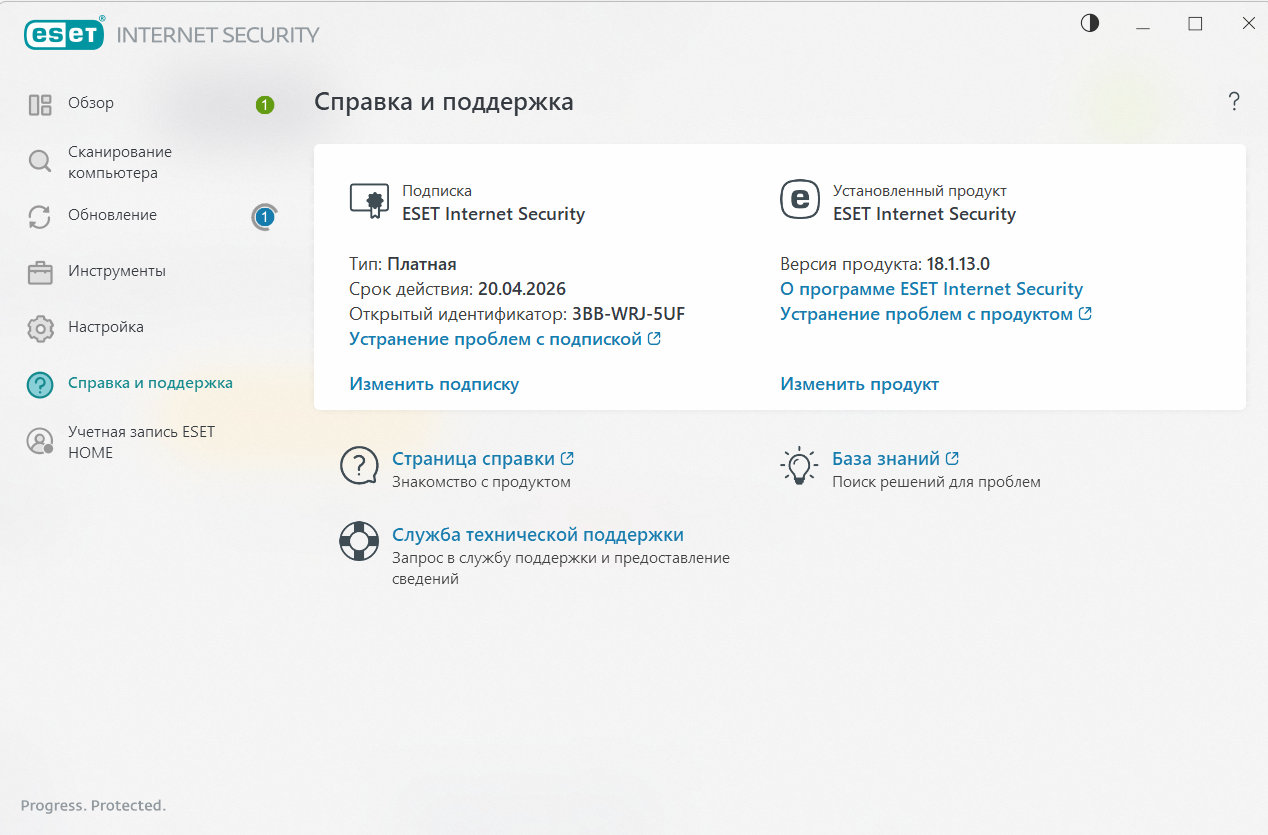Screen dimensions: 1268x835
Task: Open Устранение проблем с подпиской link
Action: click(495, 339)
